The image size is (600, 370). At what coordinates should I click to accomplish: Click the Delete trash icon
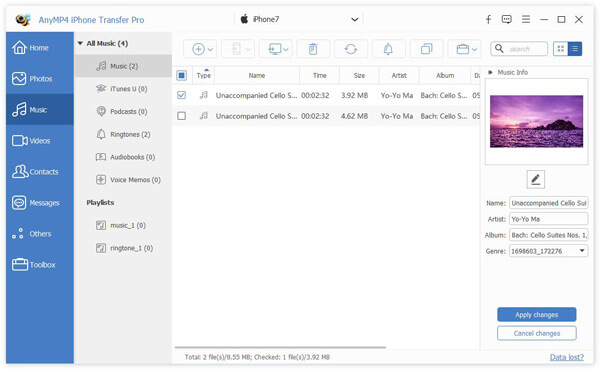point(313,49)
